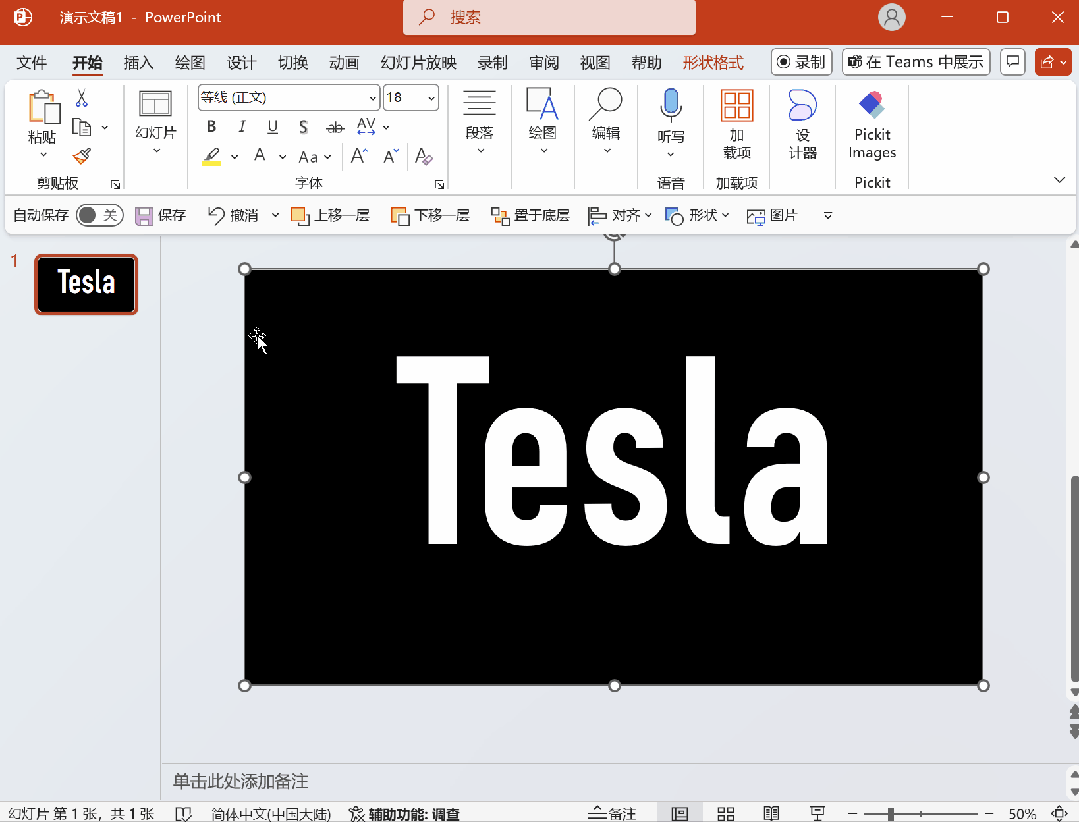Insert a new slide via the slide icon
Screen dimensions: 1079x822
tap(156, 103)
